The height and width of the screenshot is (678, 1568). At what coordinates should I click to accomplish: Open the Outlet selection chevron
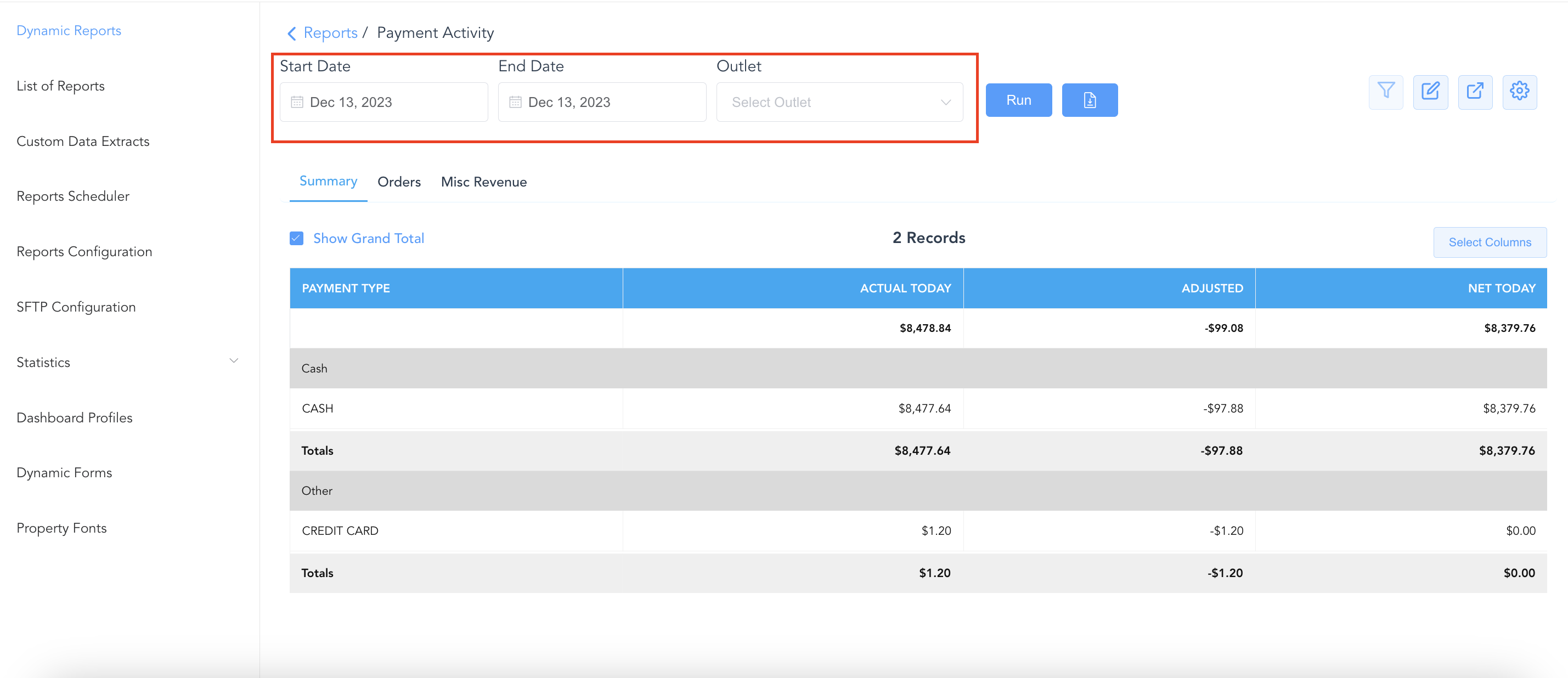pyautogui.click(x=945, y=101)
